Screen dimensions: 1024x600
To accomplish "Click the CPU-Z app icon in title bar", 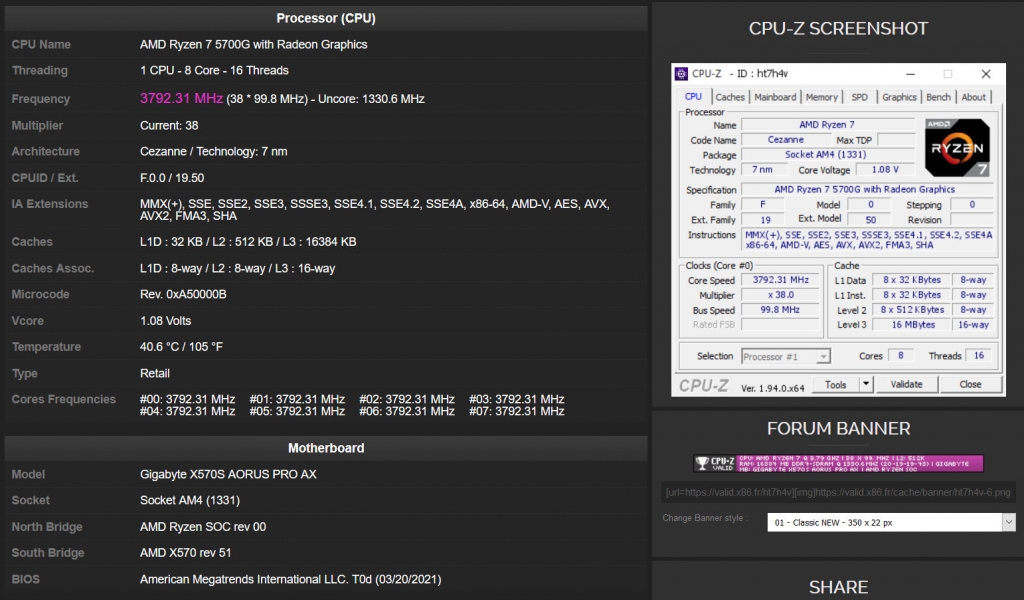I will (x=682, y=74).
